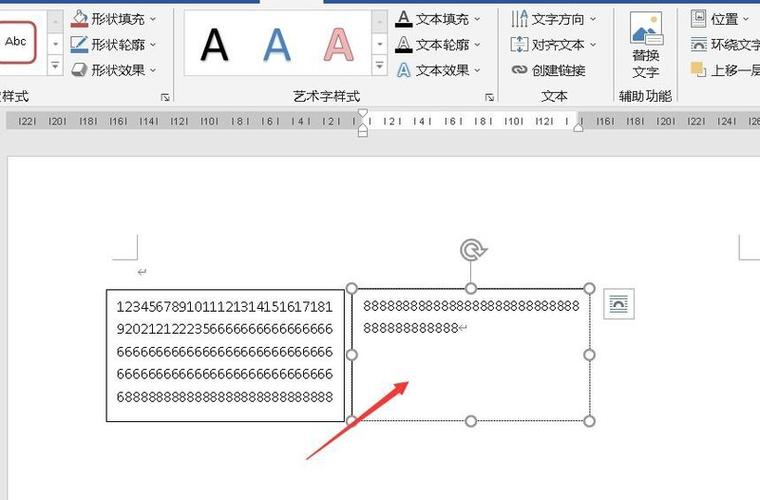Click the line starting 9202121222356 in left box
760x500 pixels.
pos(224,329)
